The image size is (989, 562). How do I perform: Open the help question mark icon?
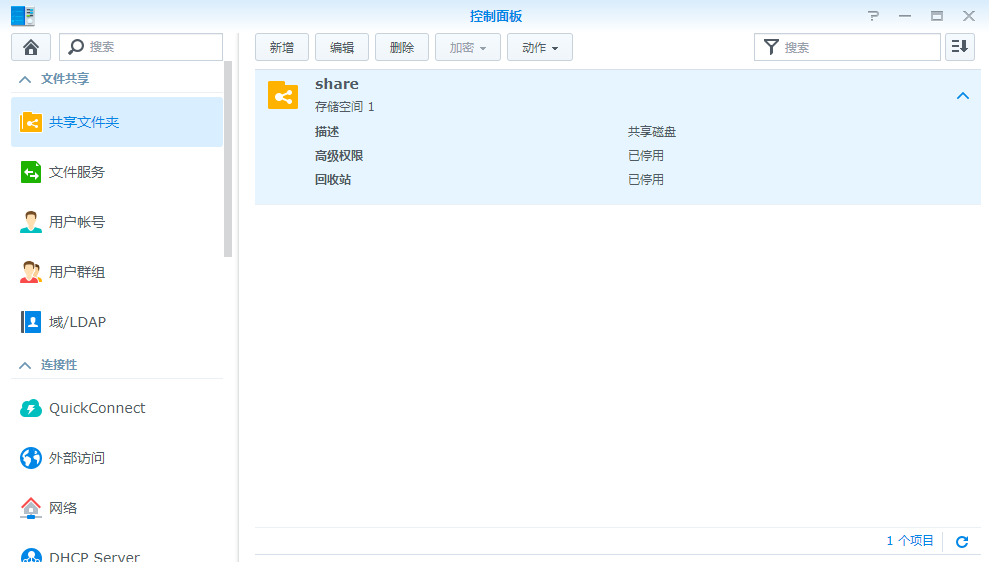[x=873, y=16]
